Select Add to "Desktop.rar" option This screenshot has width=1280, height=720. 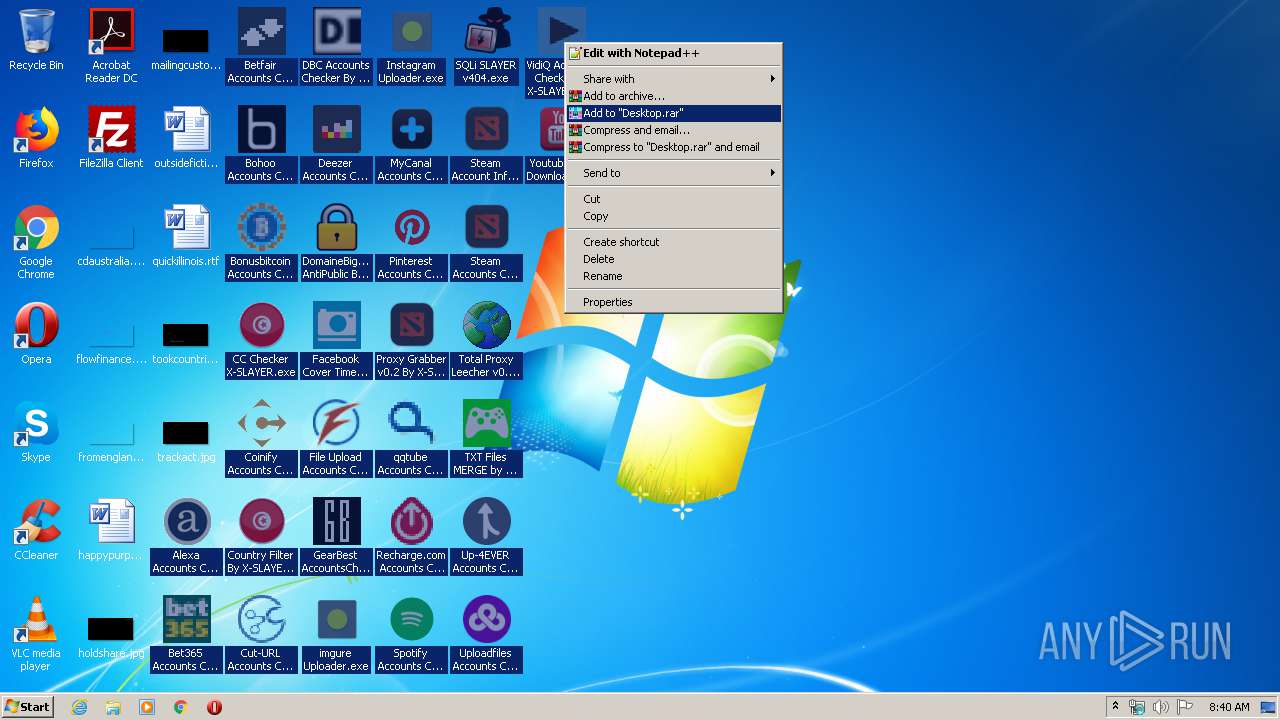click(674, 113)
